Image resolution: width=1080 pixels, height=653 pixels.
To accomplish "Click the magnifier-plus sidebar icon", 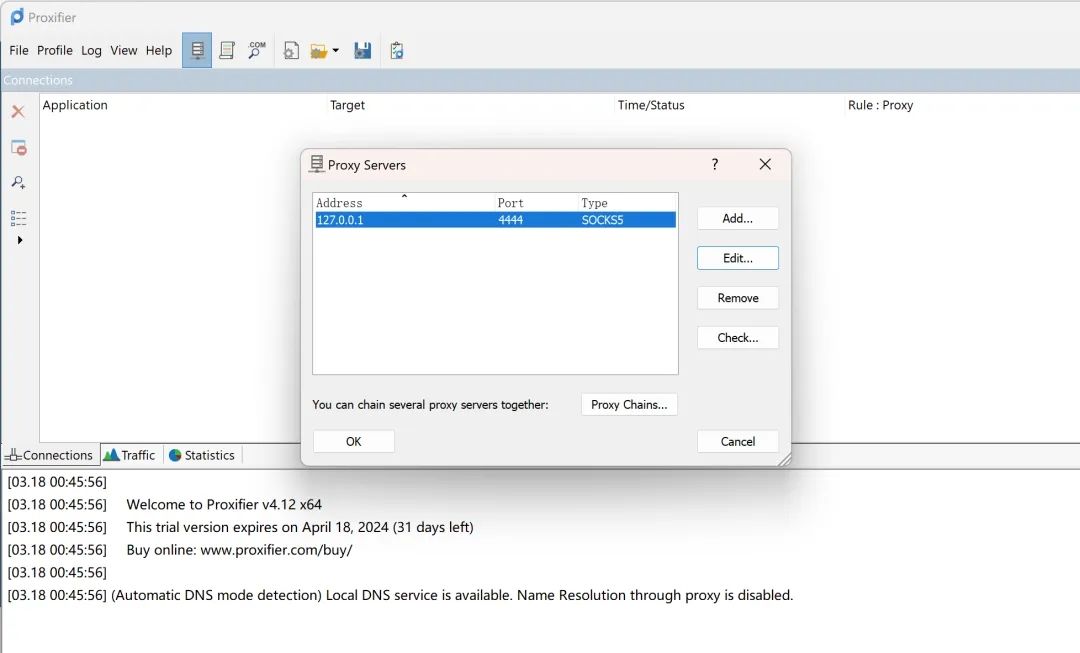I will 19,183.
